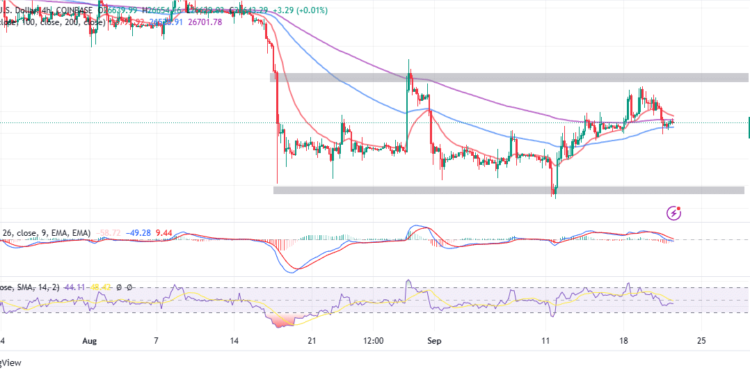Click the purple RSI value 44.11

(x=74, y=288)
